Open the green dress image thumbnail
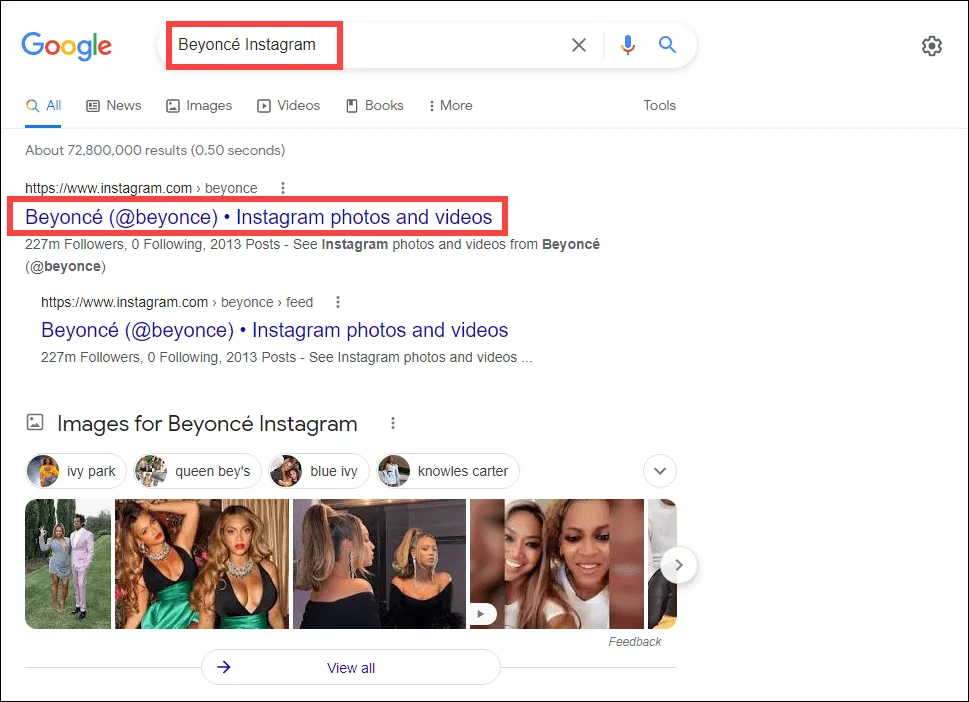 (201, 564)
